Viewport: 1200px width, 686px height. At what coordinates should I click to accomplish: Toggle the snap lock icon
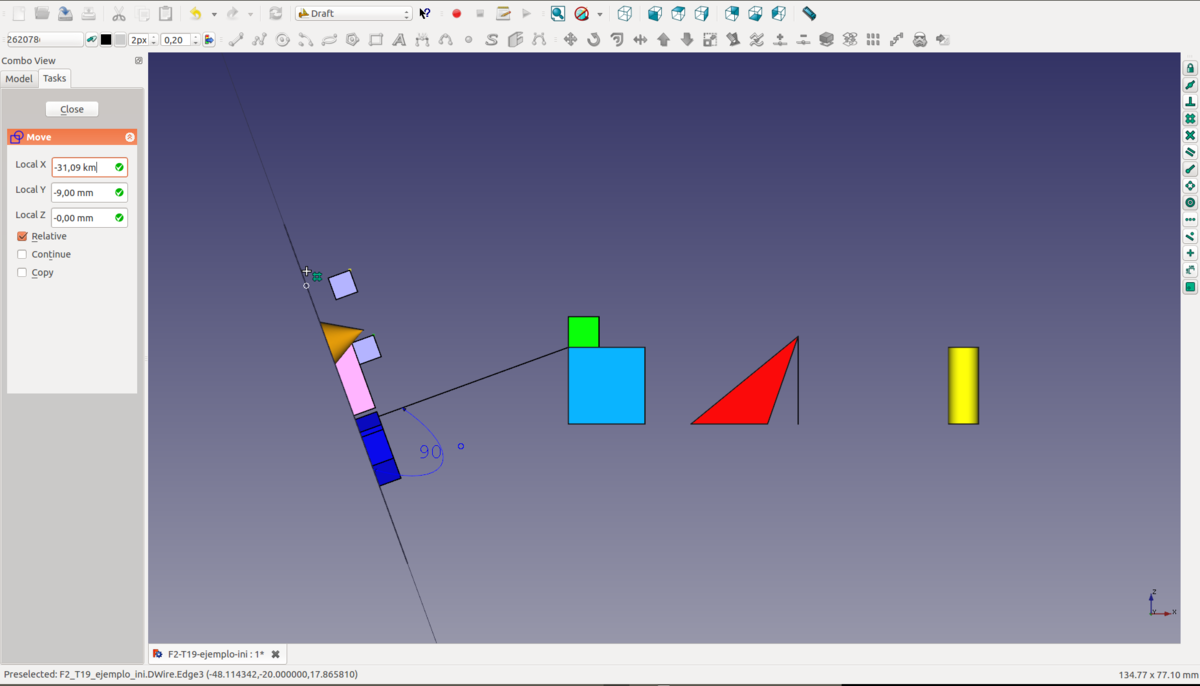tap(1190, 69)
